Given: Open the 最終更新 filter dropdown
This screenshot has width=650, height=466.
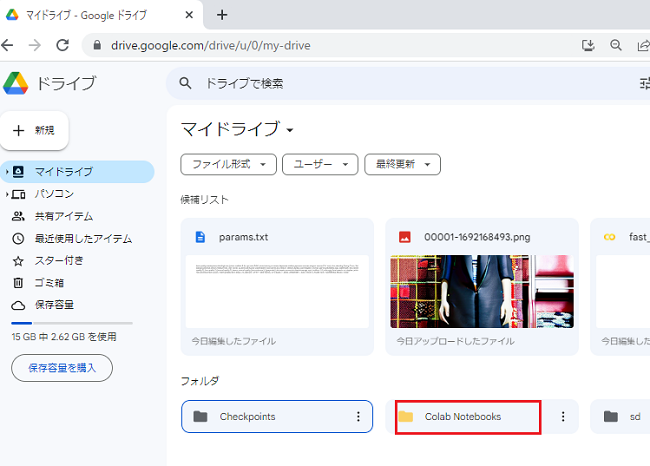Looking at the screenshot, I should 403,165.
